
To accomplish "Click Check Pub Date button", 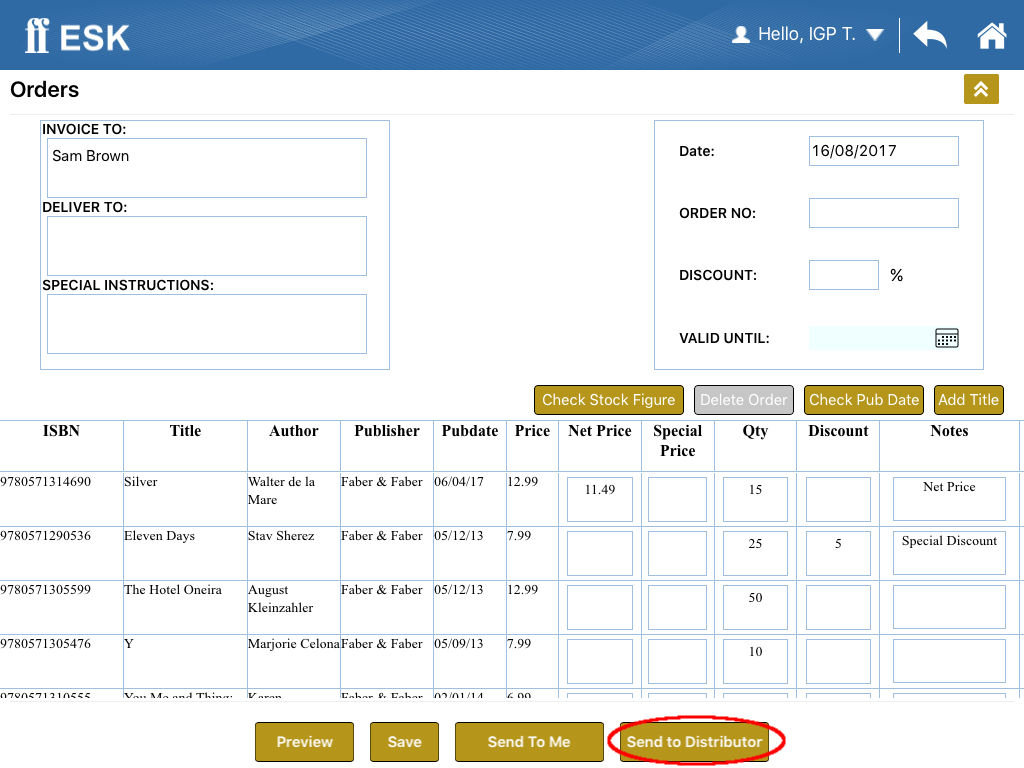I will [x=864, y=400].
